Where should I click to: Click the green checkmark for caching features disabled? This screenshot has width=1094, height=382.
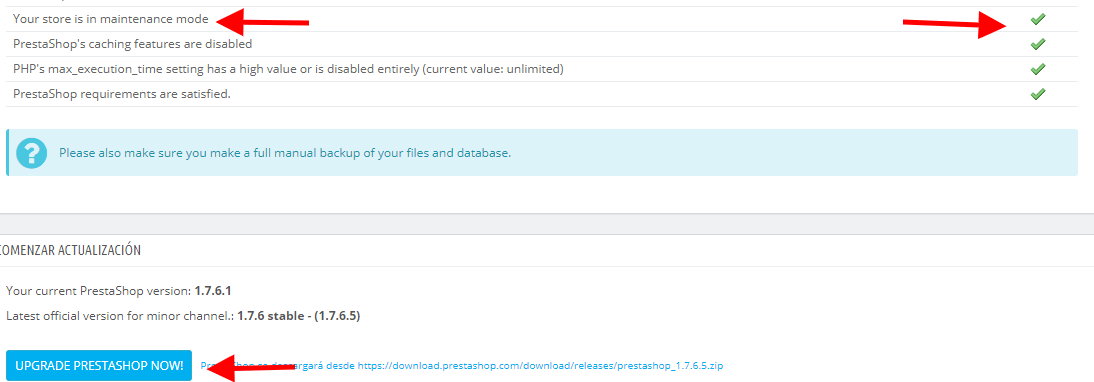pyautogui.click(x=1037, y=44)
